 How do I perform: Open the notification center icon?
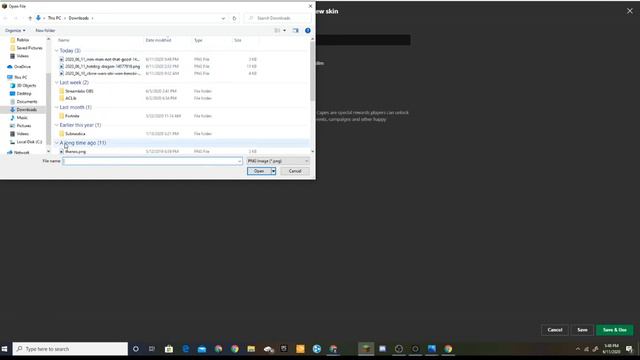click(x=629, y=349)
